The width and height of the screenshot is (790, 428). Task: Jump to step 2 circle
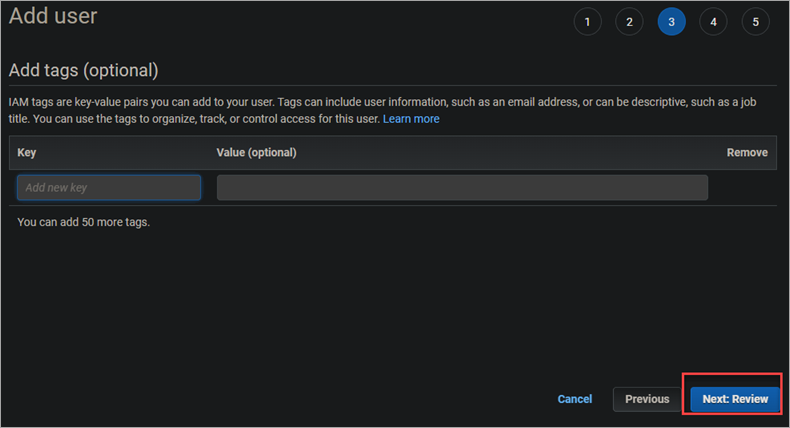pyautogui.click(x=629, y=22)
